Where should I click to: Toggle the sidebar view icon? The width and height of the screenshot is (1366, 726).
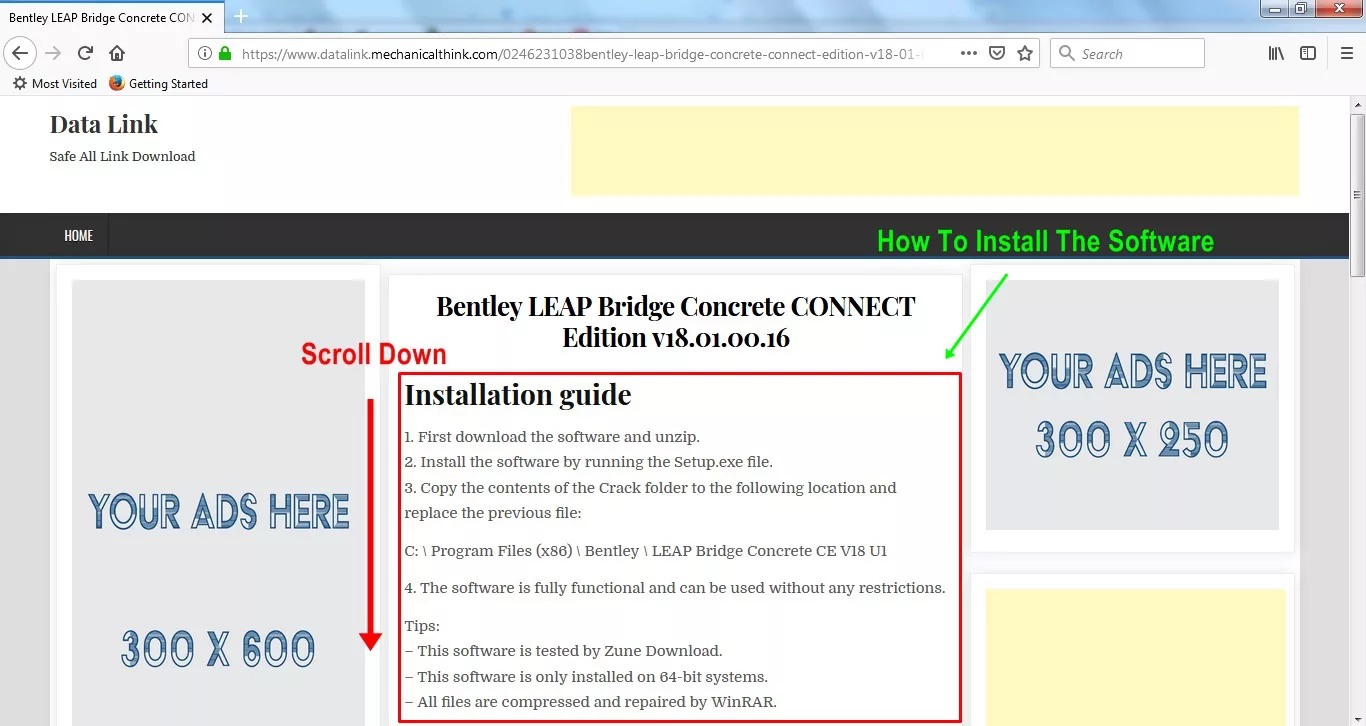(1308, 54)
